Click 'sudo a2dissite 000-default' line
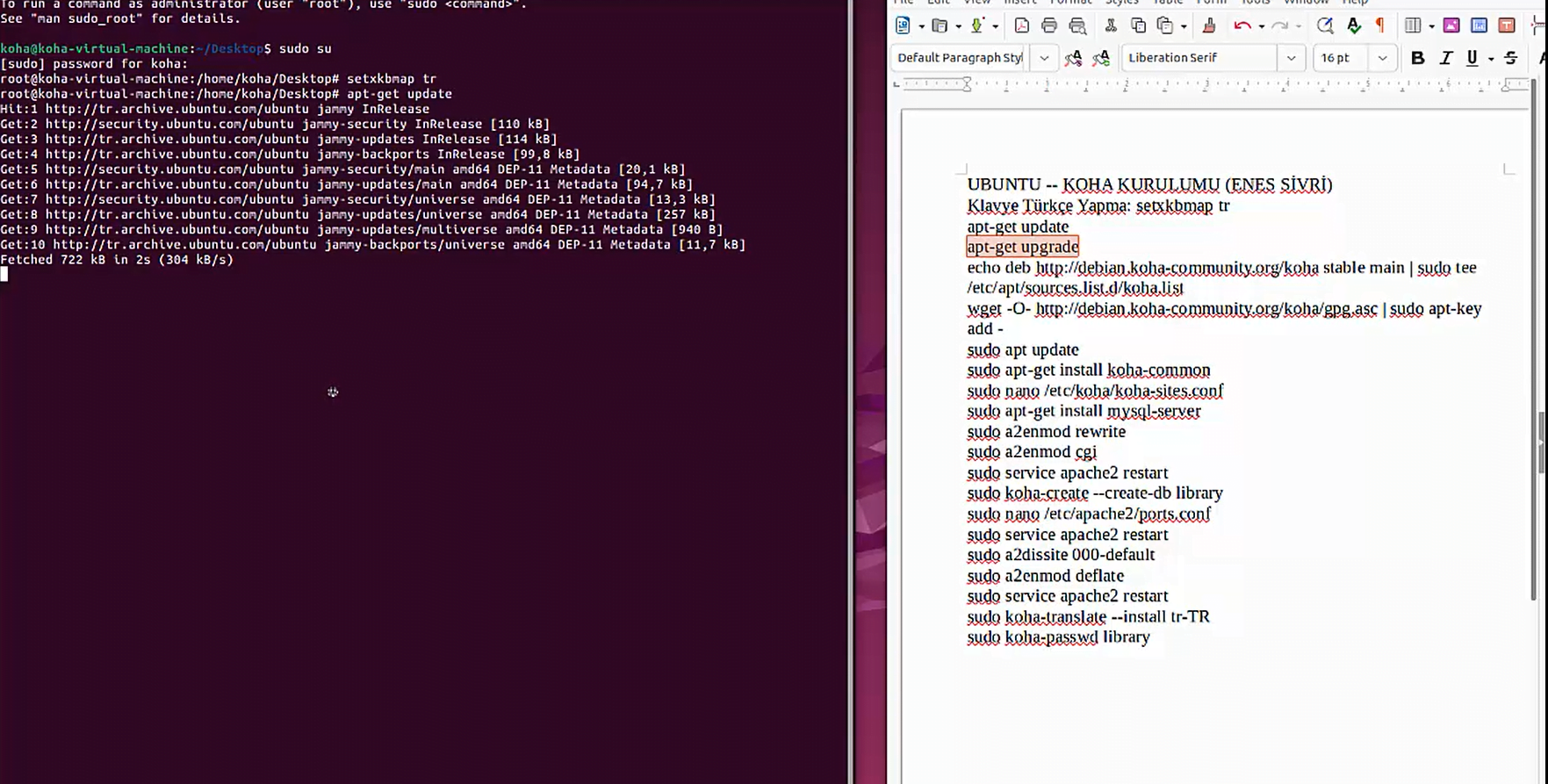Image resolution: width=1548 pixels, height=784 pixels. 1061,555
